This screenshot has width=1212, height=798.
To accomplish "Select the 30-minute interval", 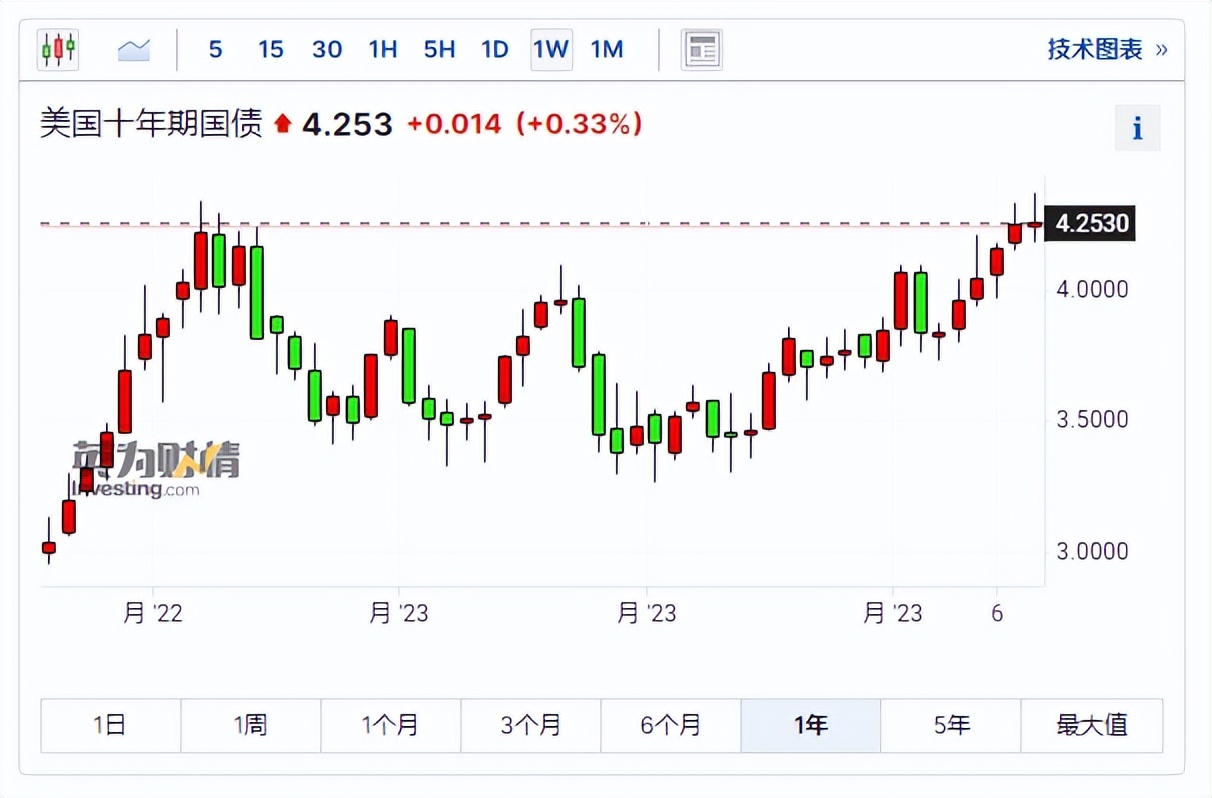I will (x=327, y=48).
